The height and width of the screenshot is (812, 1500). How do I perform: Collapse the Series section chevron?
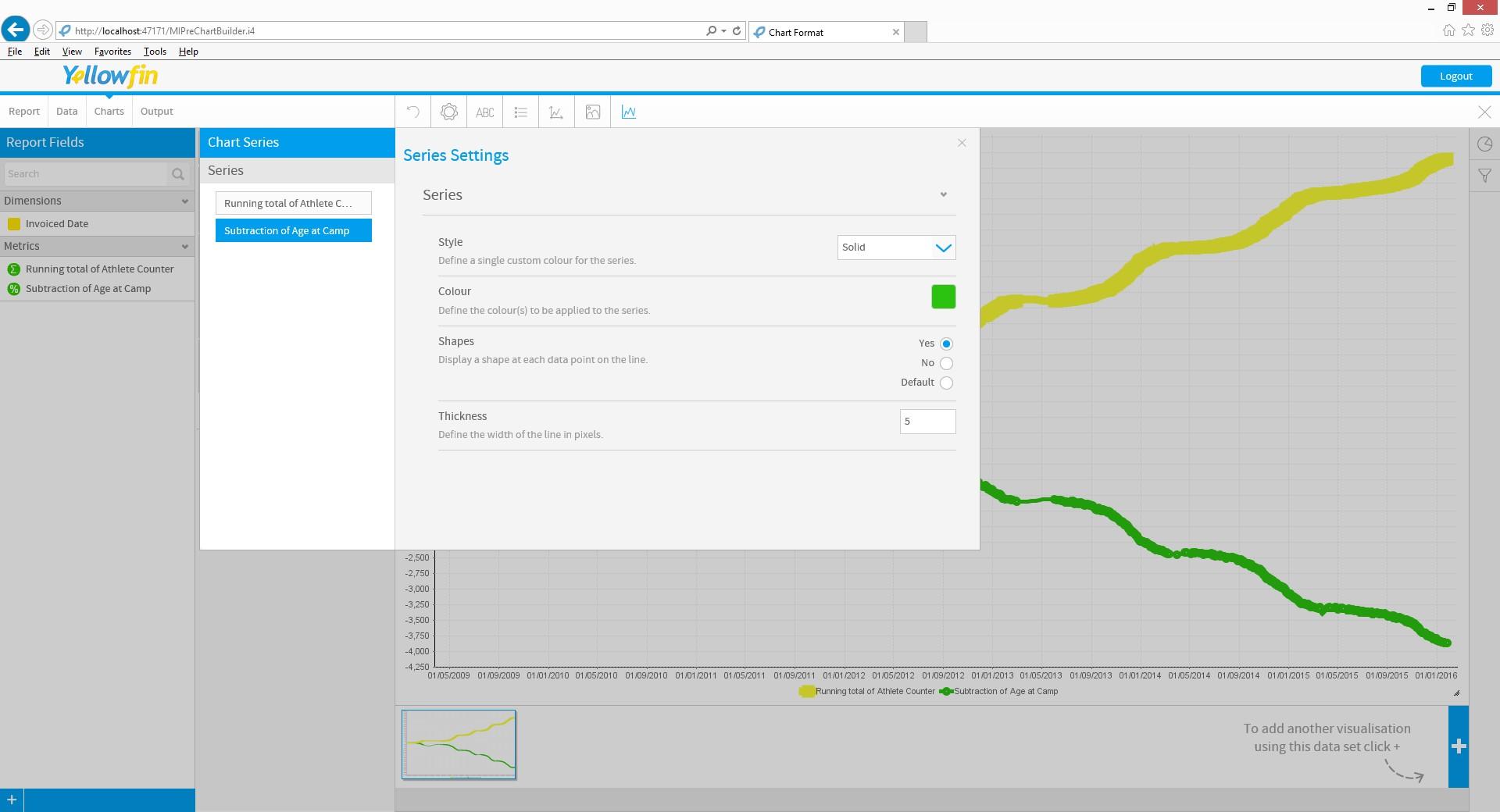click(x=943, y=194)
